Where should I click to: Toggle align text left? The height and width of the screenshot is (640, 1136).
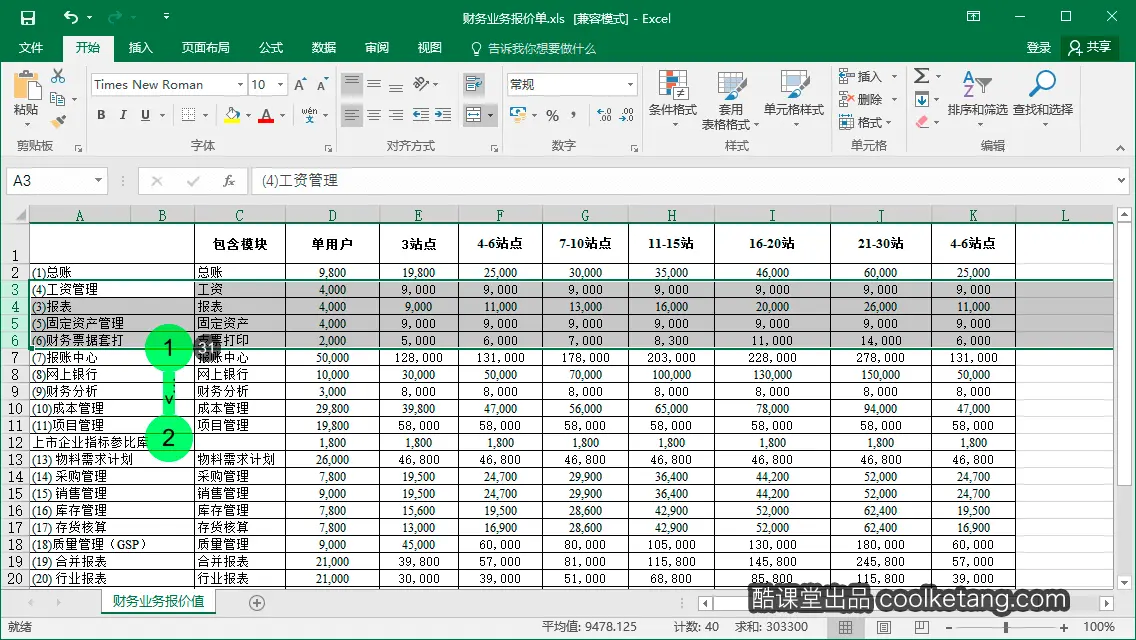tap(351, 115)
